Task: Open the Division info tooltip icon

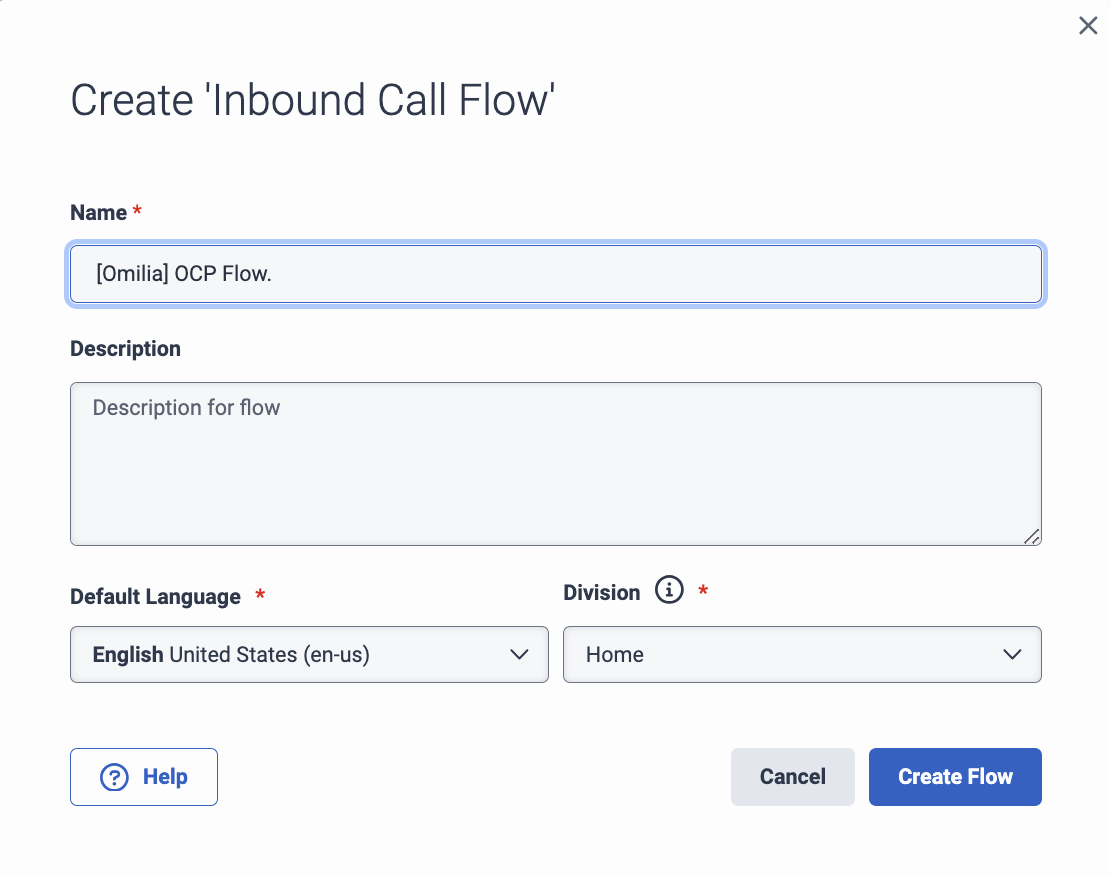Action: pos(668,590)
